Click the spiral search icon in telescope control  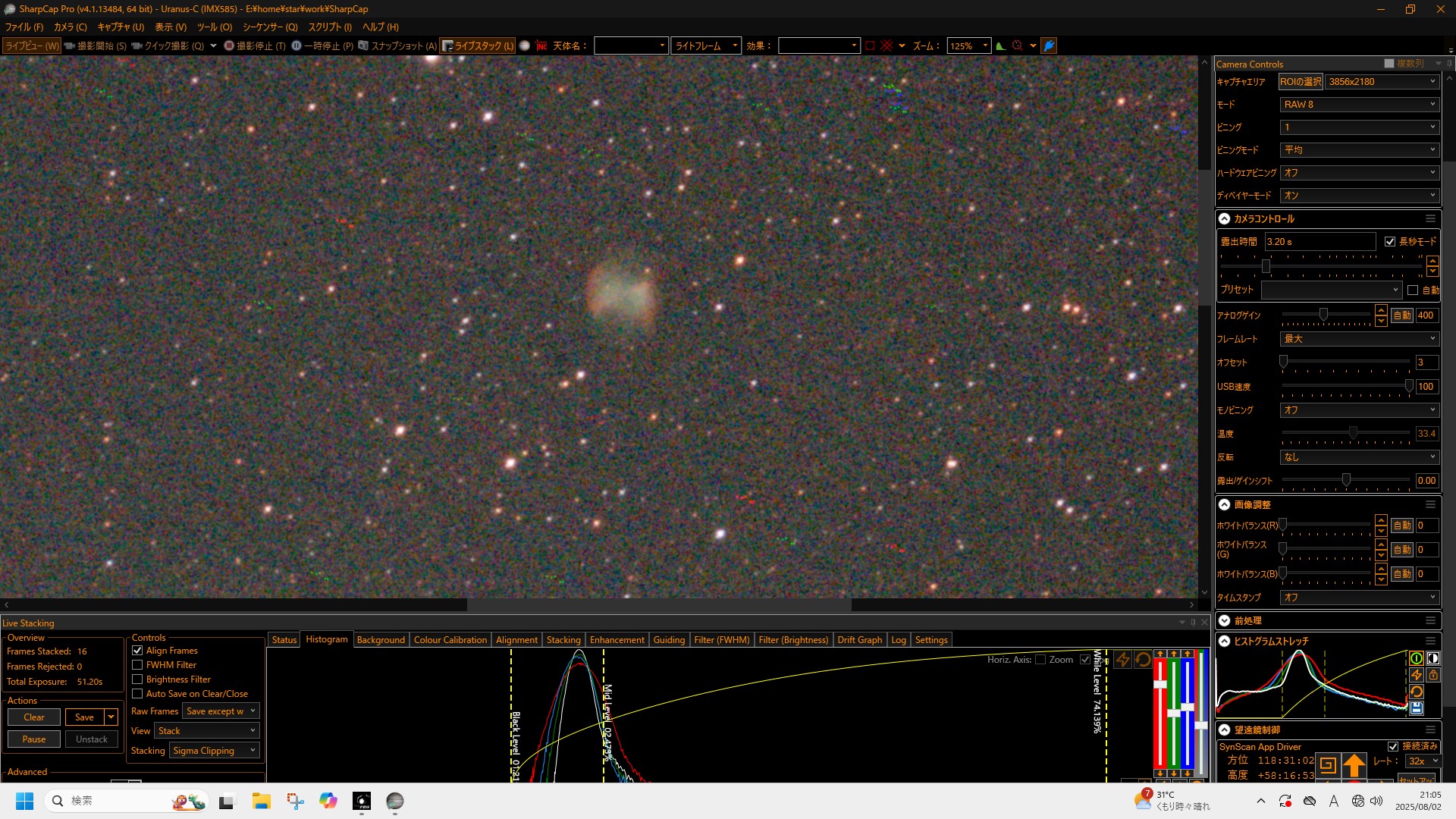[x=1328, y=764]
